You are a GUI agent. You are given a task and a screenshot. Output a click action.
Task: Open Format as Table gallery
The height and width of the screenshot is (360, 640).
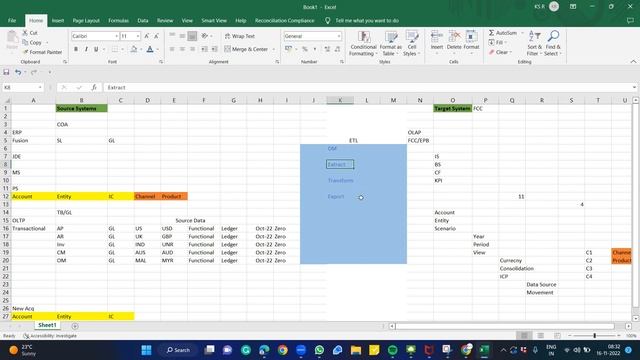click(x=391, y=43)
